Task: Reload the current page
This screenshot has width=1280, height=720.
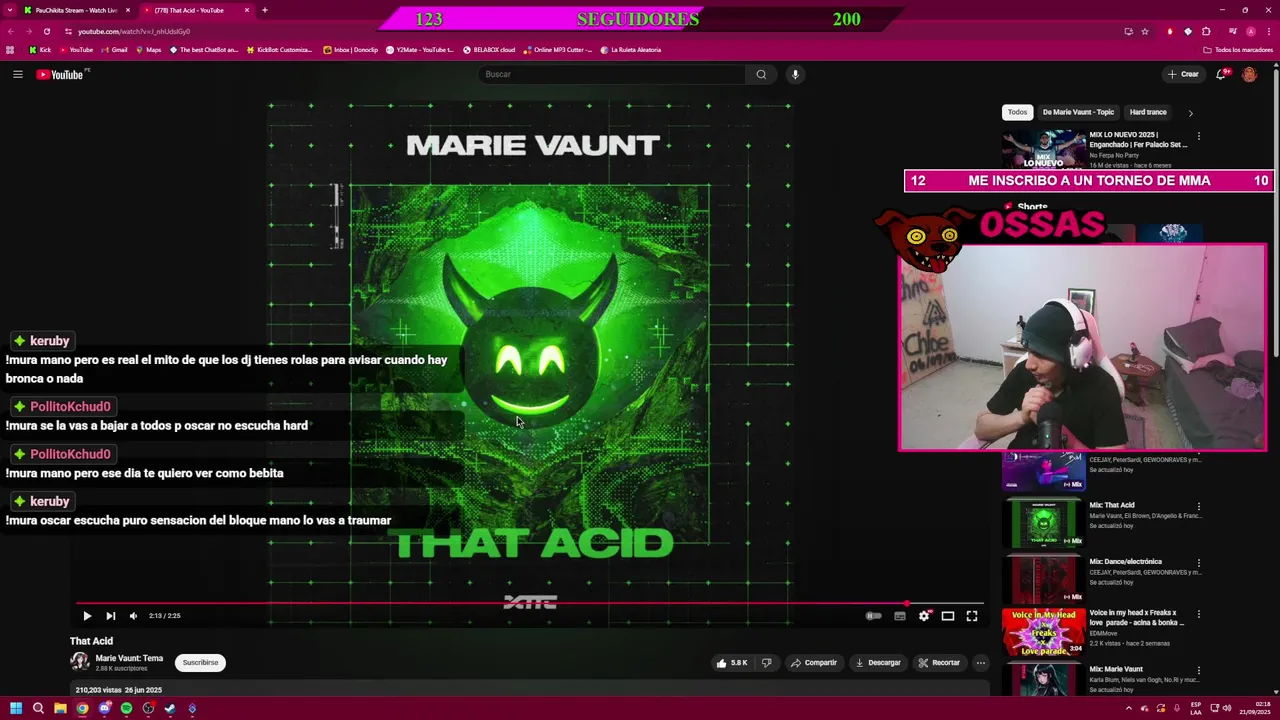Action: (x=46, y=31)
